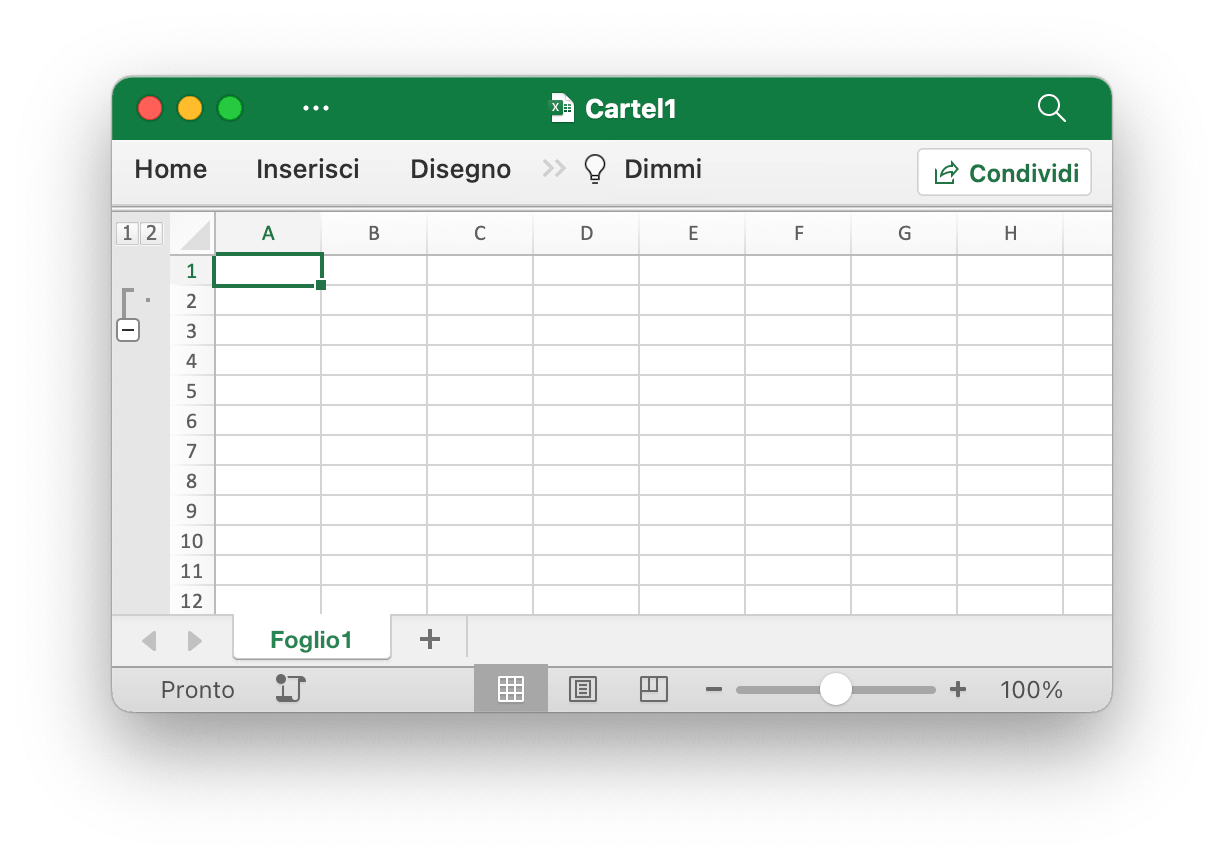Close the Cartel1 window with red button

click(x=150, y=108)
